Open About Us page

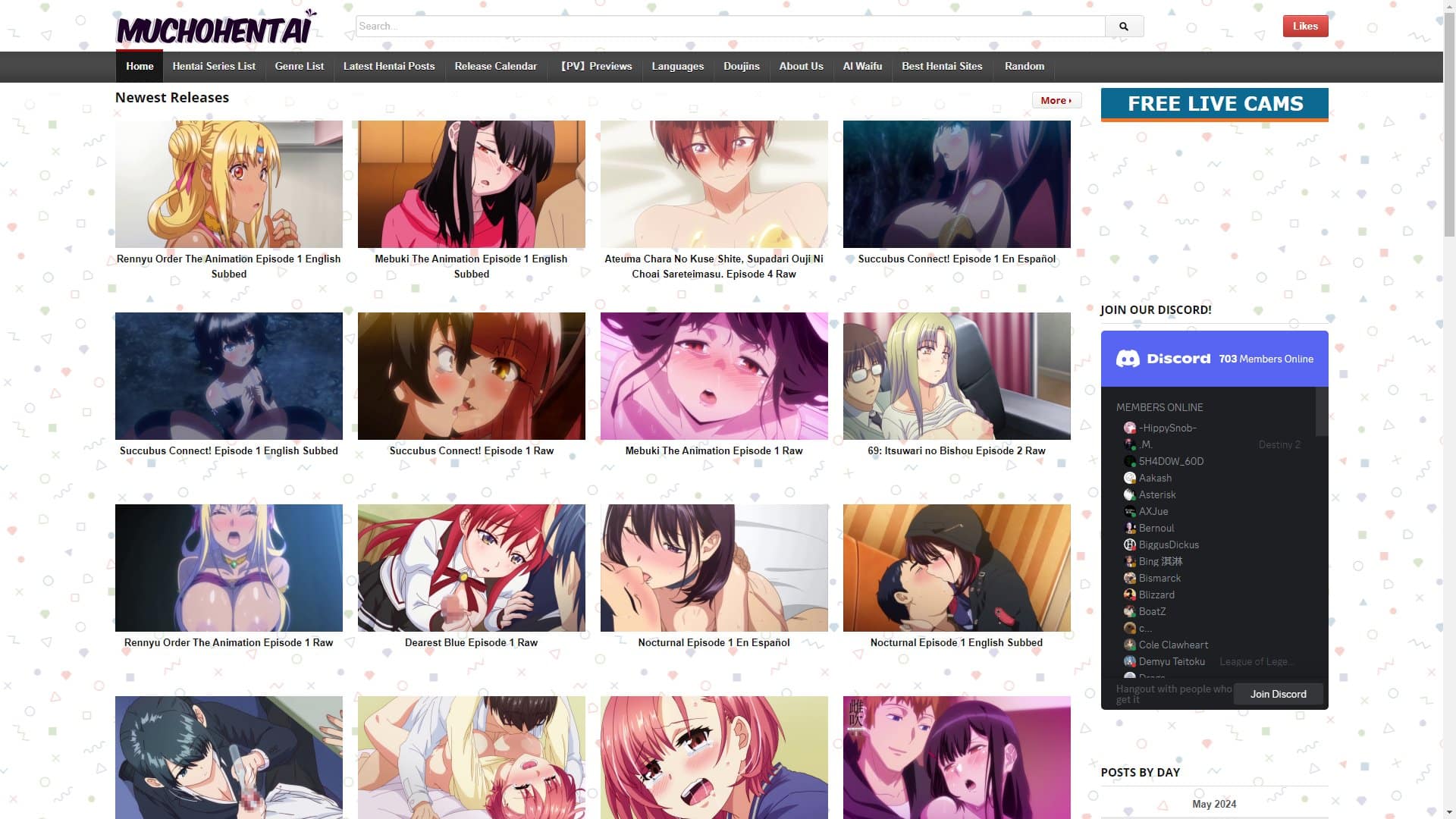tap(802, 67)
